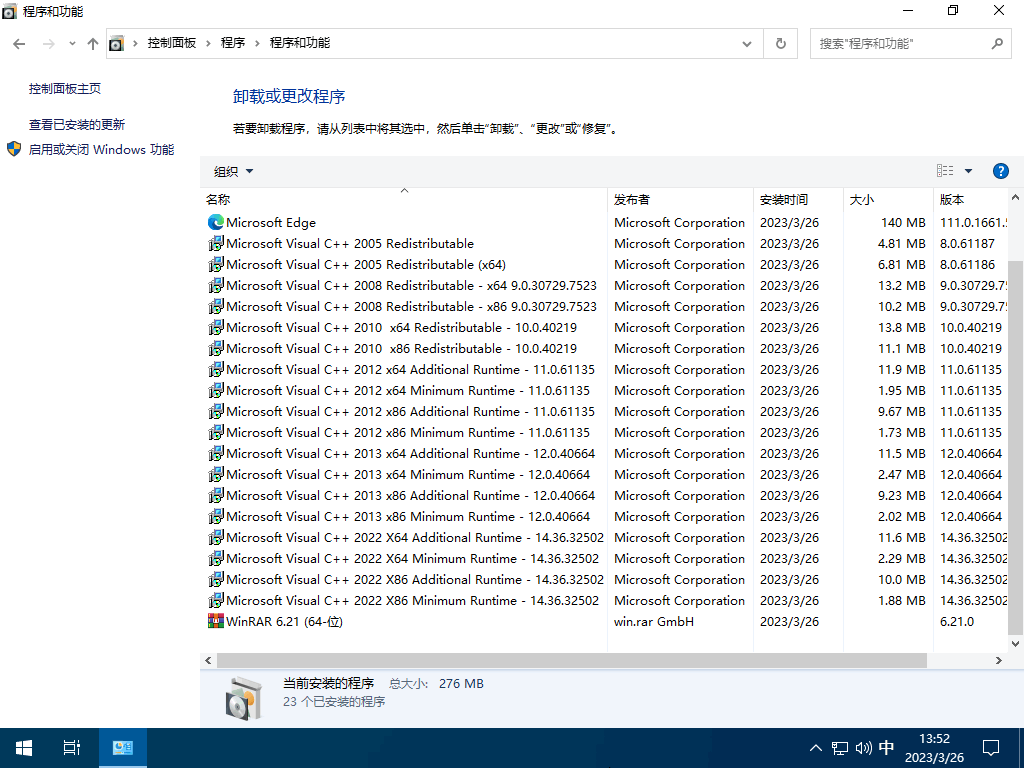
Task: Click the Microsoft Edge program icon
Action: click(x=215, y=223)
